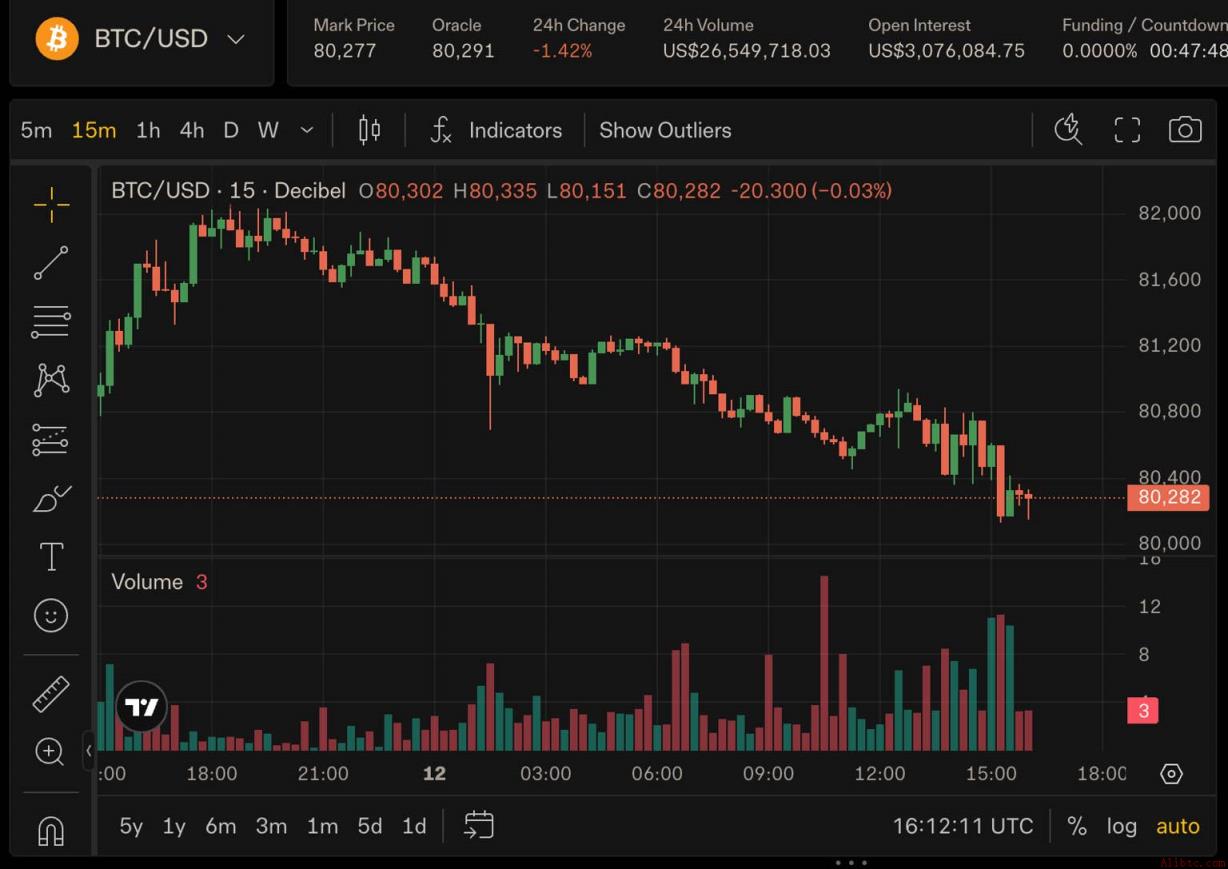Click the Funding / Countdown value
The height and width of the screenshot is (869, 1228).
(1144, 51)
